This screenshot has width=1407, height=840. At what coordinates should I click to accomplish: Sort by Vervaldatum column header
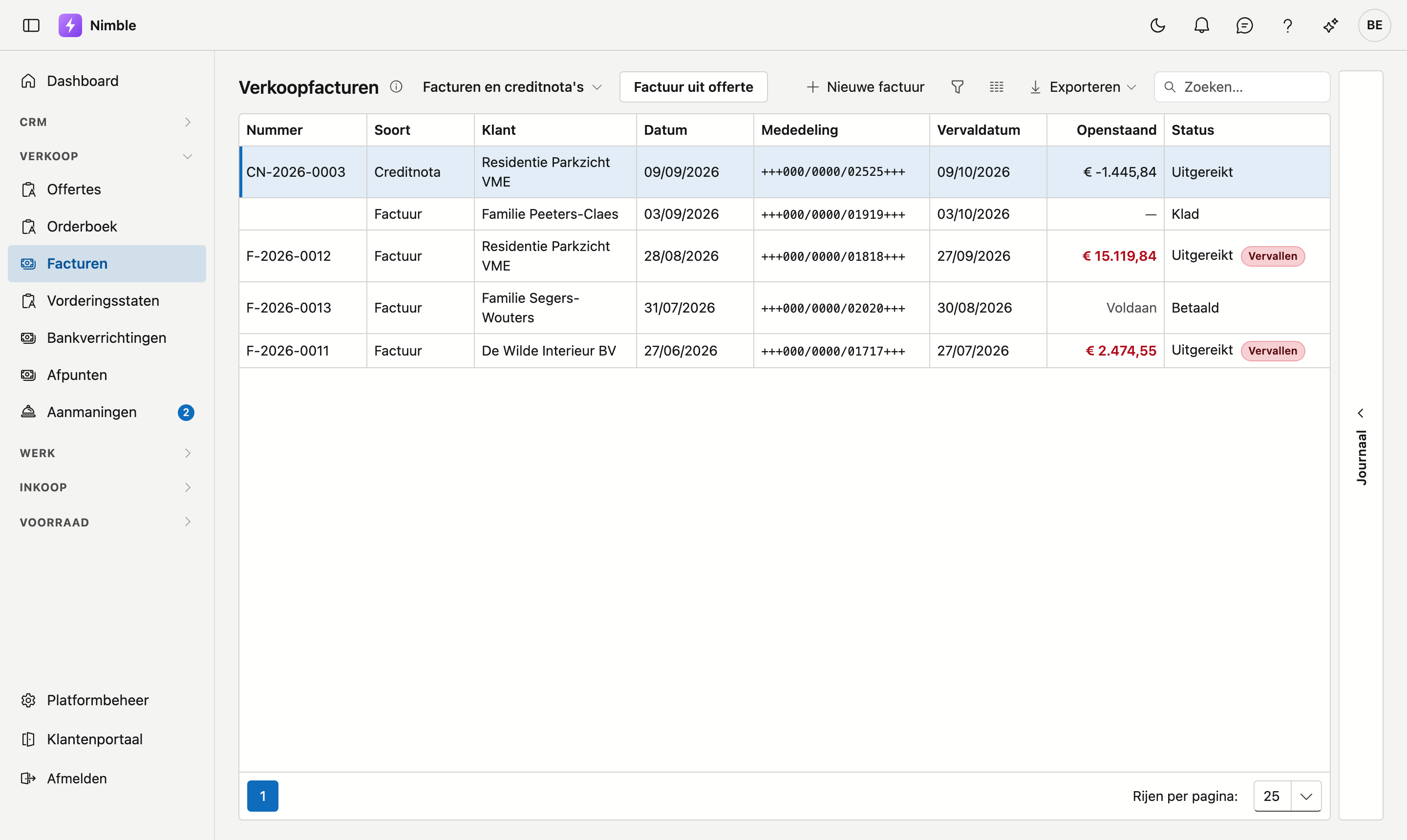[x=988, y=130]
